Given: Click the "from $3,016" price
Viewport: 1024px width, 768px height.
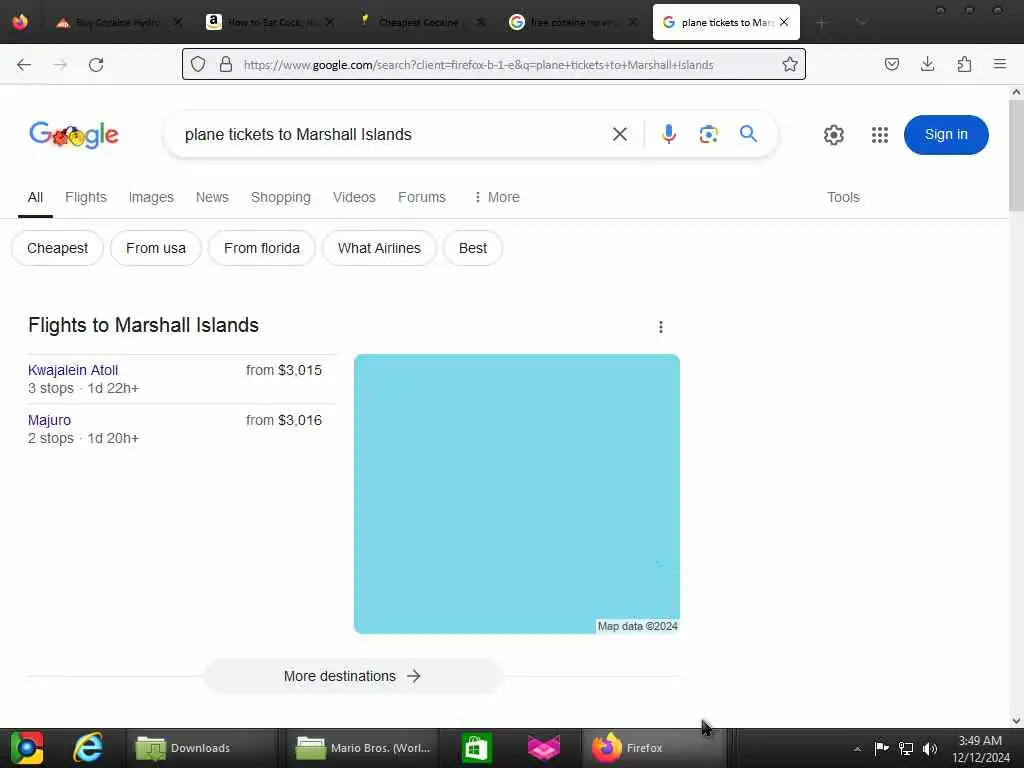Looking at the screenshot, I should pos(284,421).
